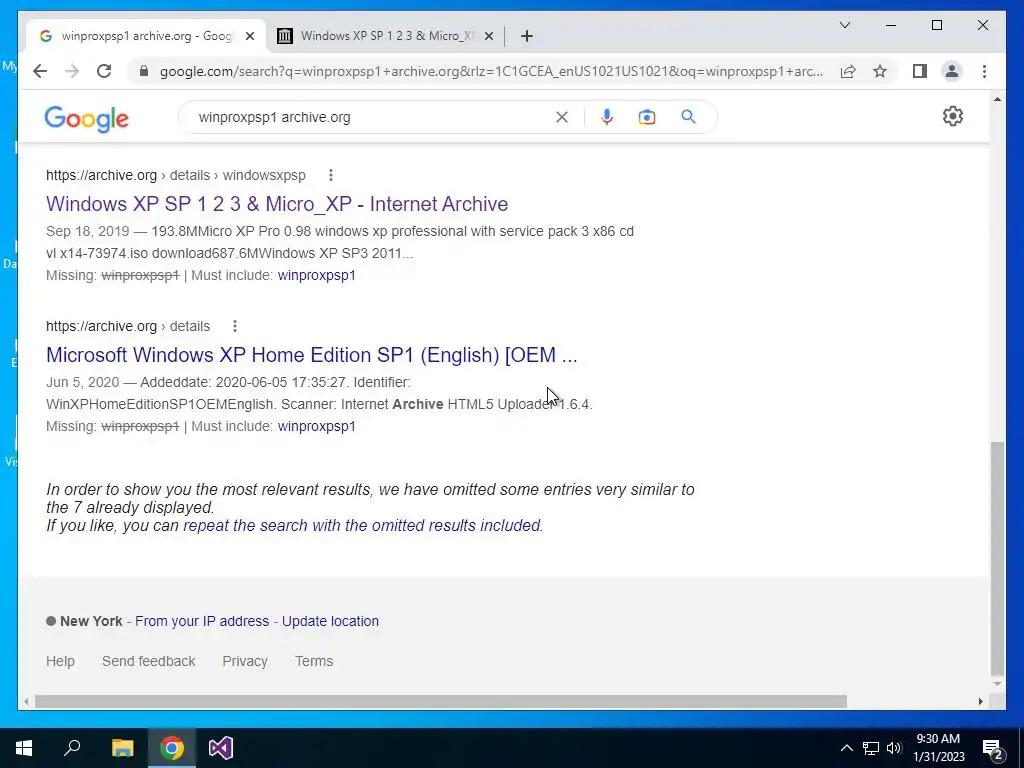Switch to the Windows XP SP 1 2 3 & Micro_XP tab
Image resolution: width=1024 pixels, height=768 pixels.
[x=385, y=36]
